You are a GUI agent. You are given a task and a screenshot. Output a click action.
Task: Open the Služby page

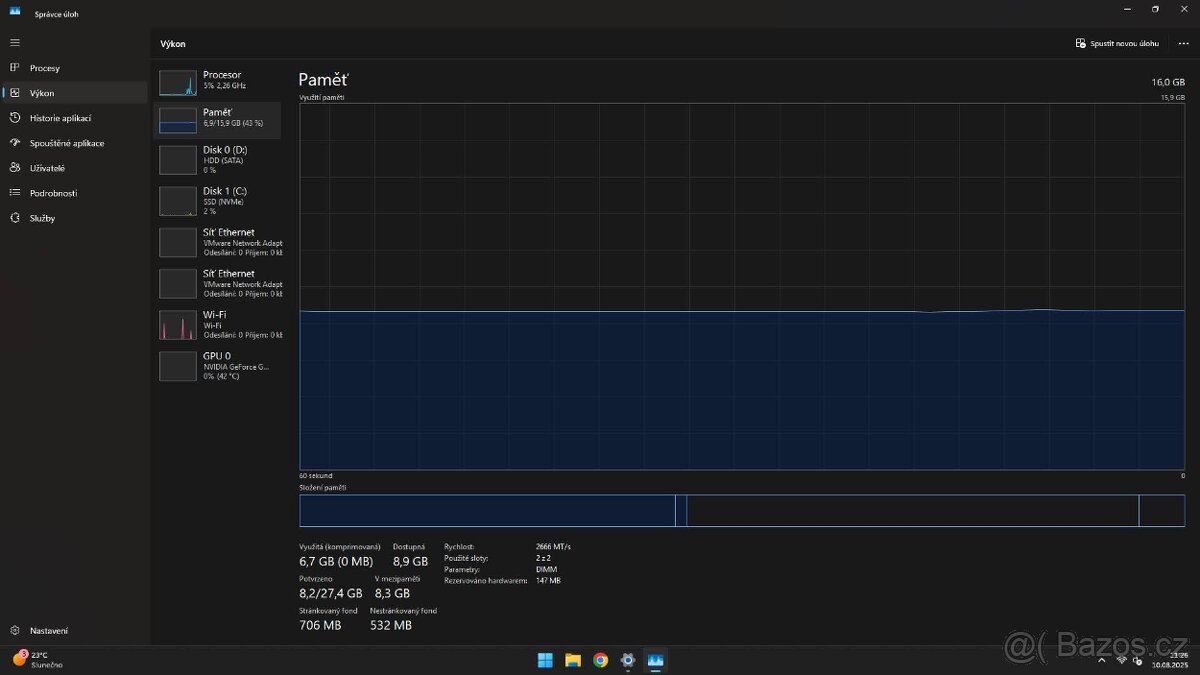[x=42, y=218]
